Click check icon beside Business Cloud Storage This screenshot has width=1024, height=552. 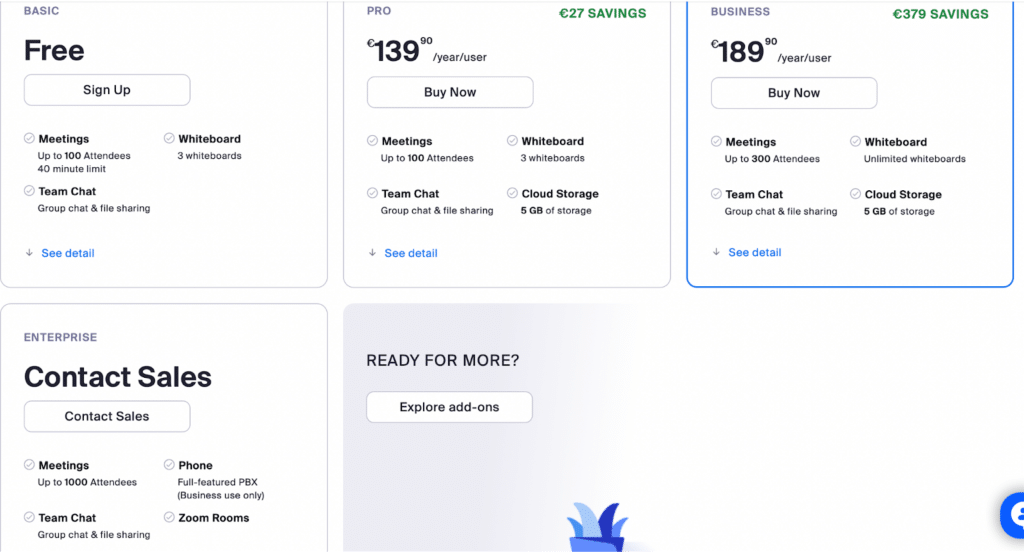(855, 195)
